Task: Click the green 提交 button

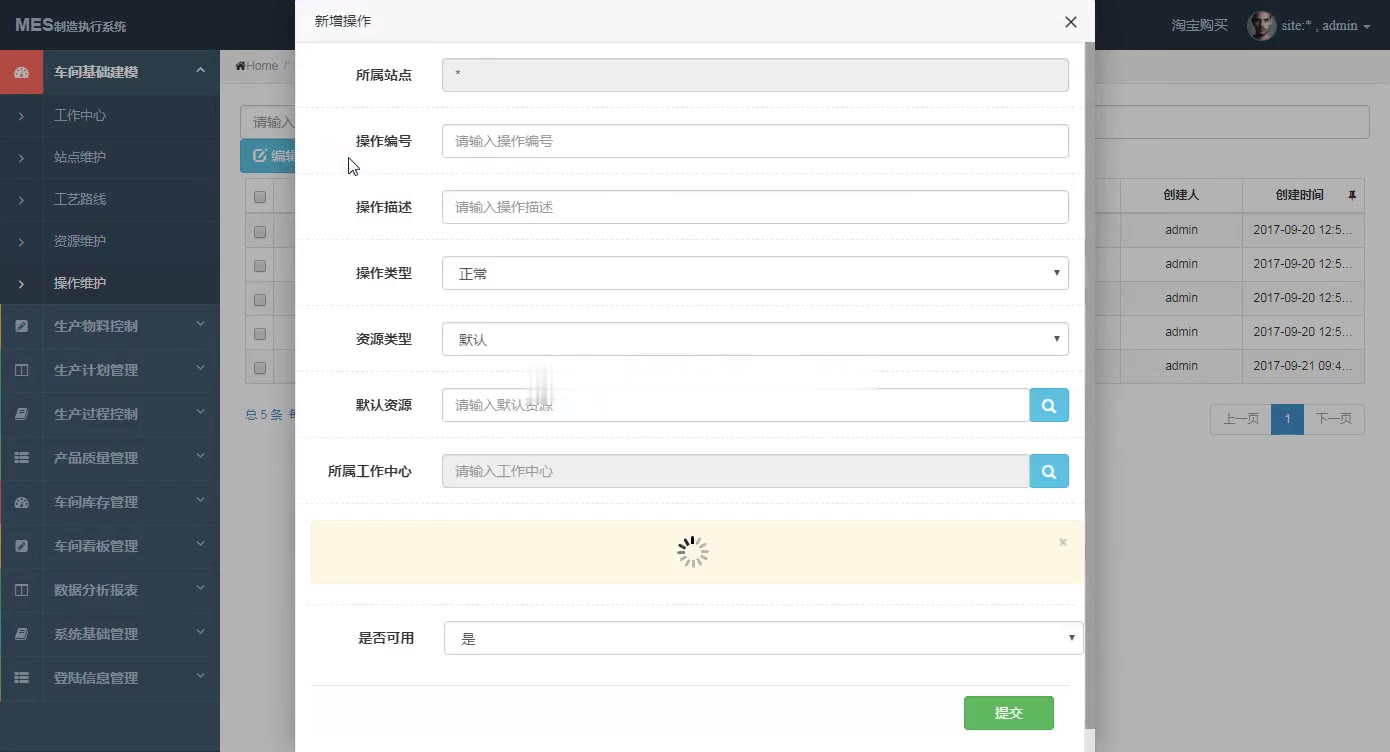Action: (1008, 713)
